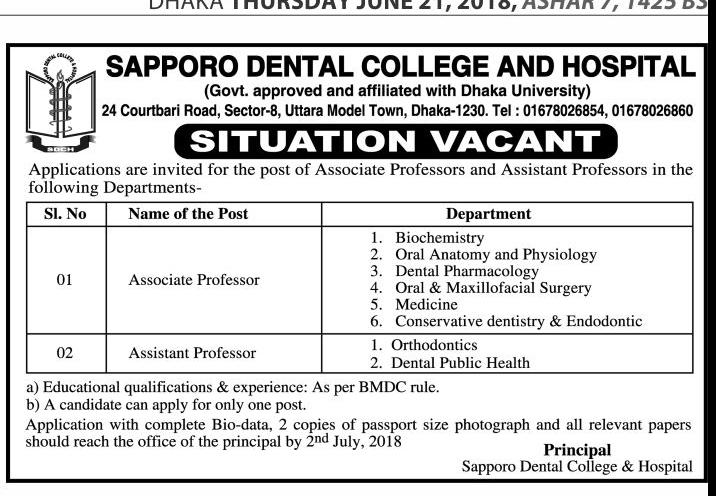Click the "Department" column header
The height and width of the screenshot is (496, 716).
(488, 214)
